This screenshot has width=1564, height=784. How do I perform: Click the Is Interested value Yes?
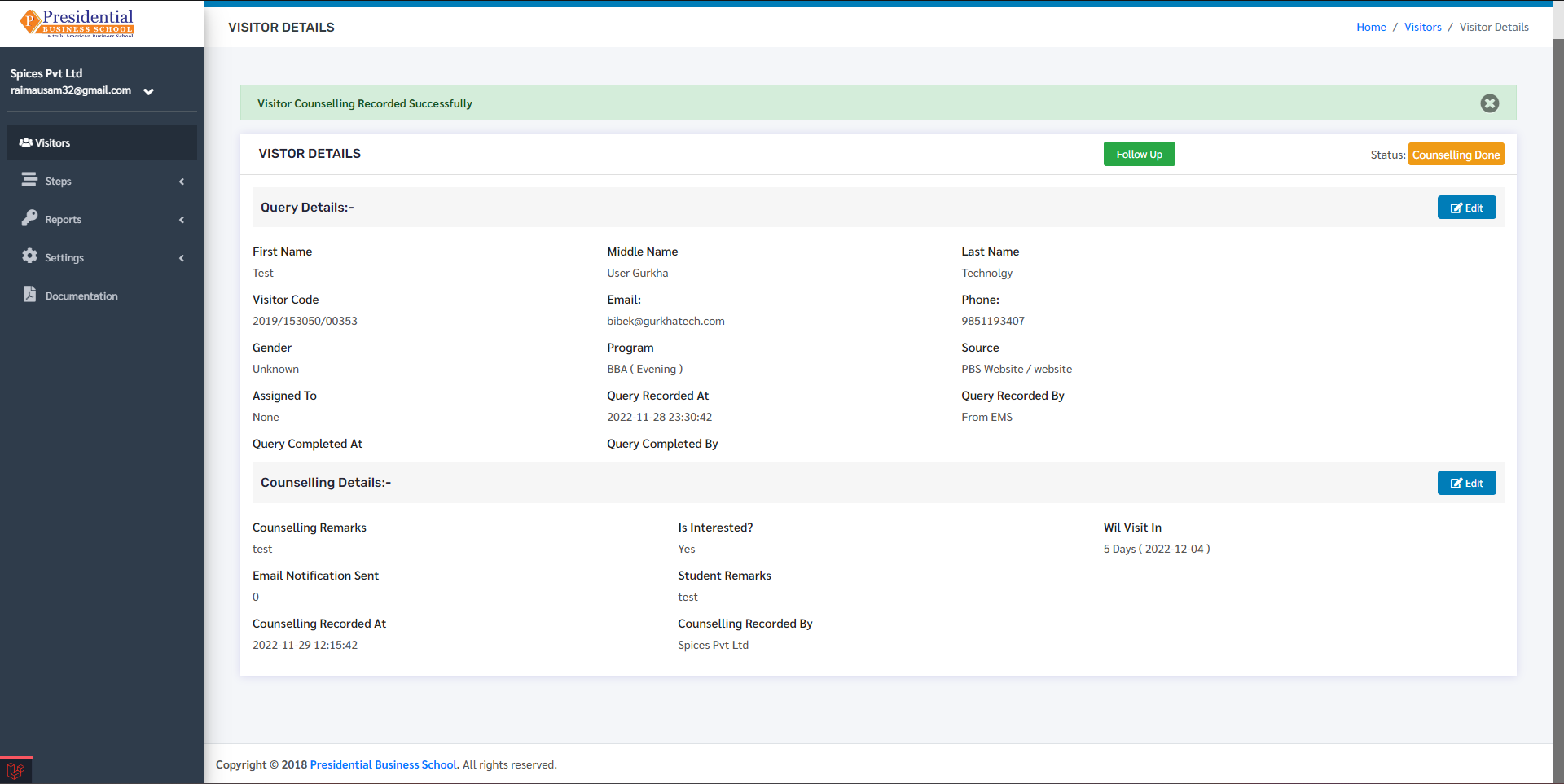pyautogui.click(x=686, y=549)
